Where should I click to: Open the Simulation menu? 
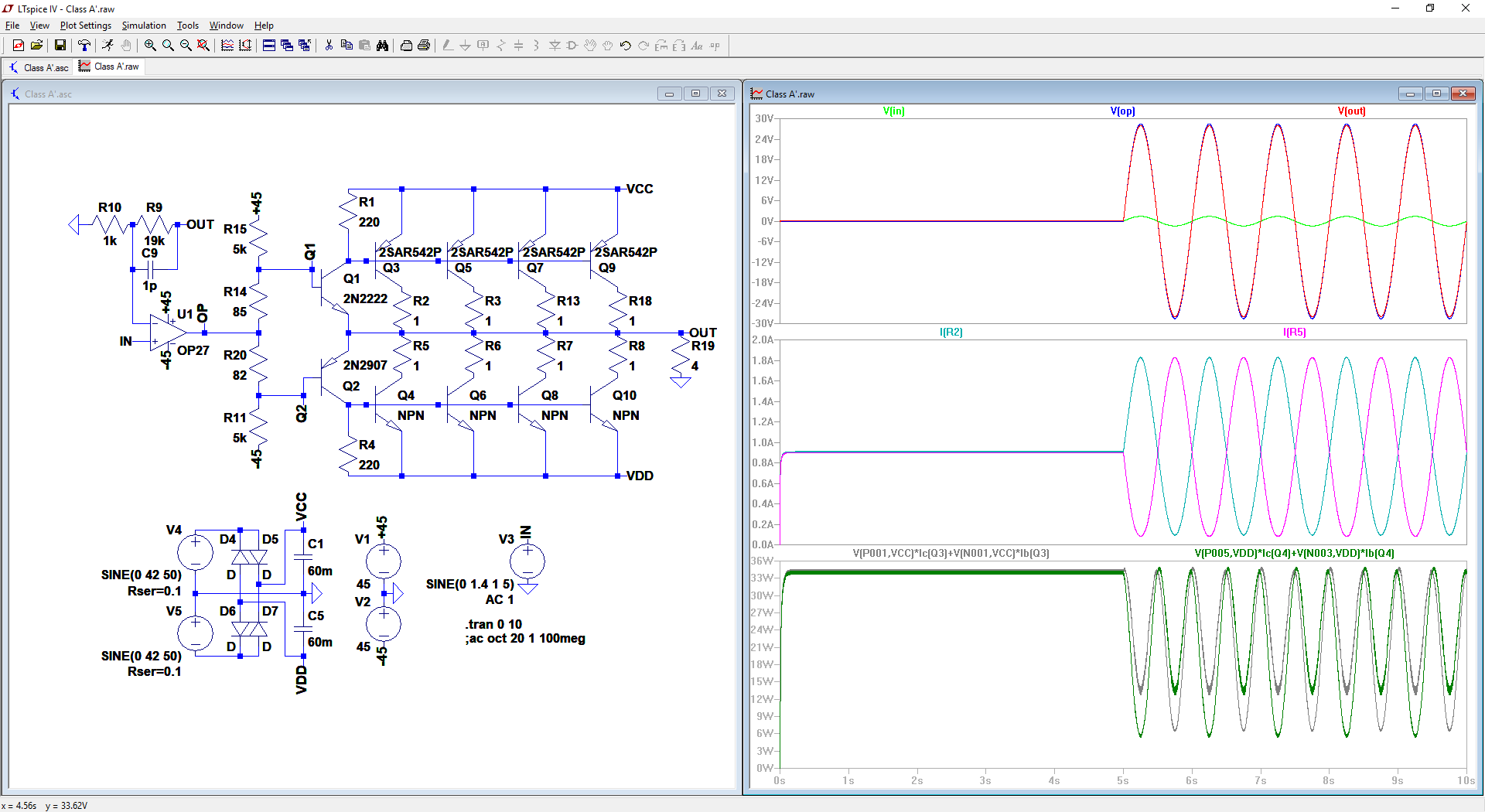pos(144,26)
